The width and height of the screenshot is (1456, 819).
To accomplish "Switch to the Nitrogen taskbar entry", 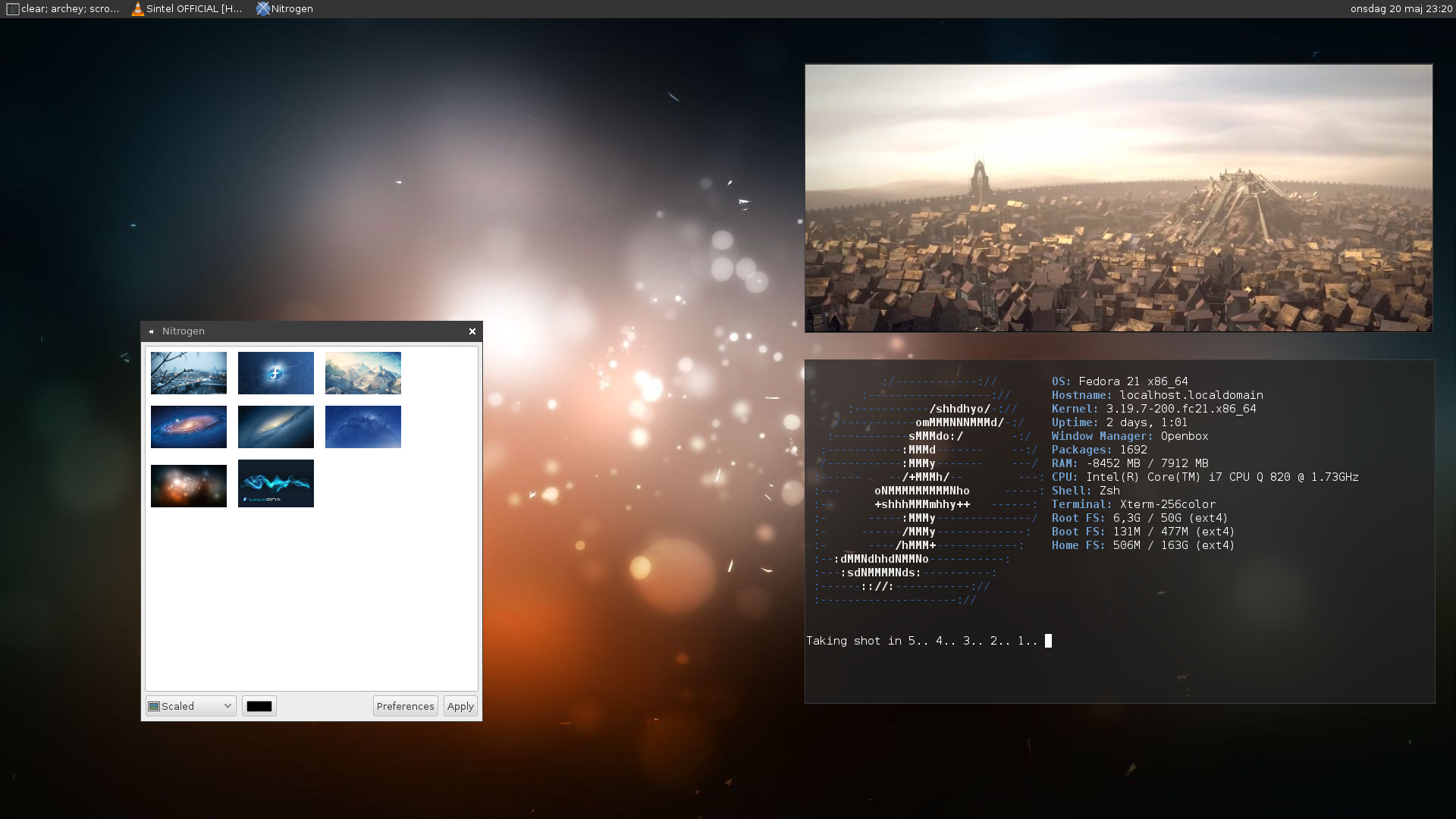I will (285, 9).
